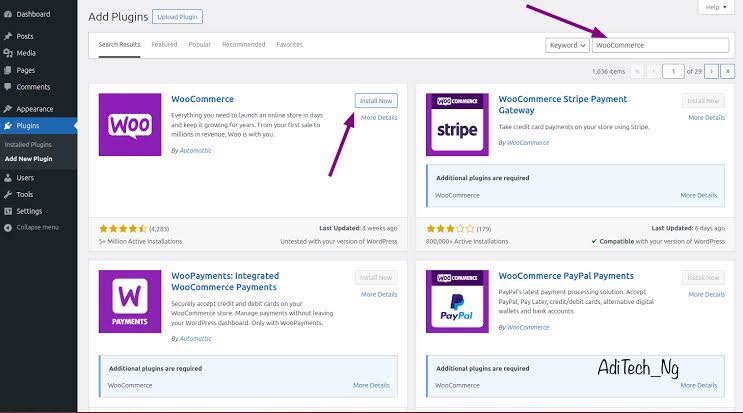Open the WooCommerce plugin title link
This screenshot has height=413, width=743.
point(202,99)
